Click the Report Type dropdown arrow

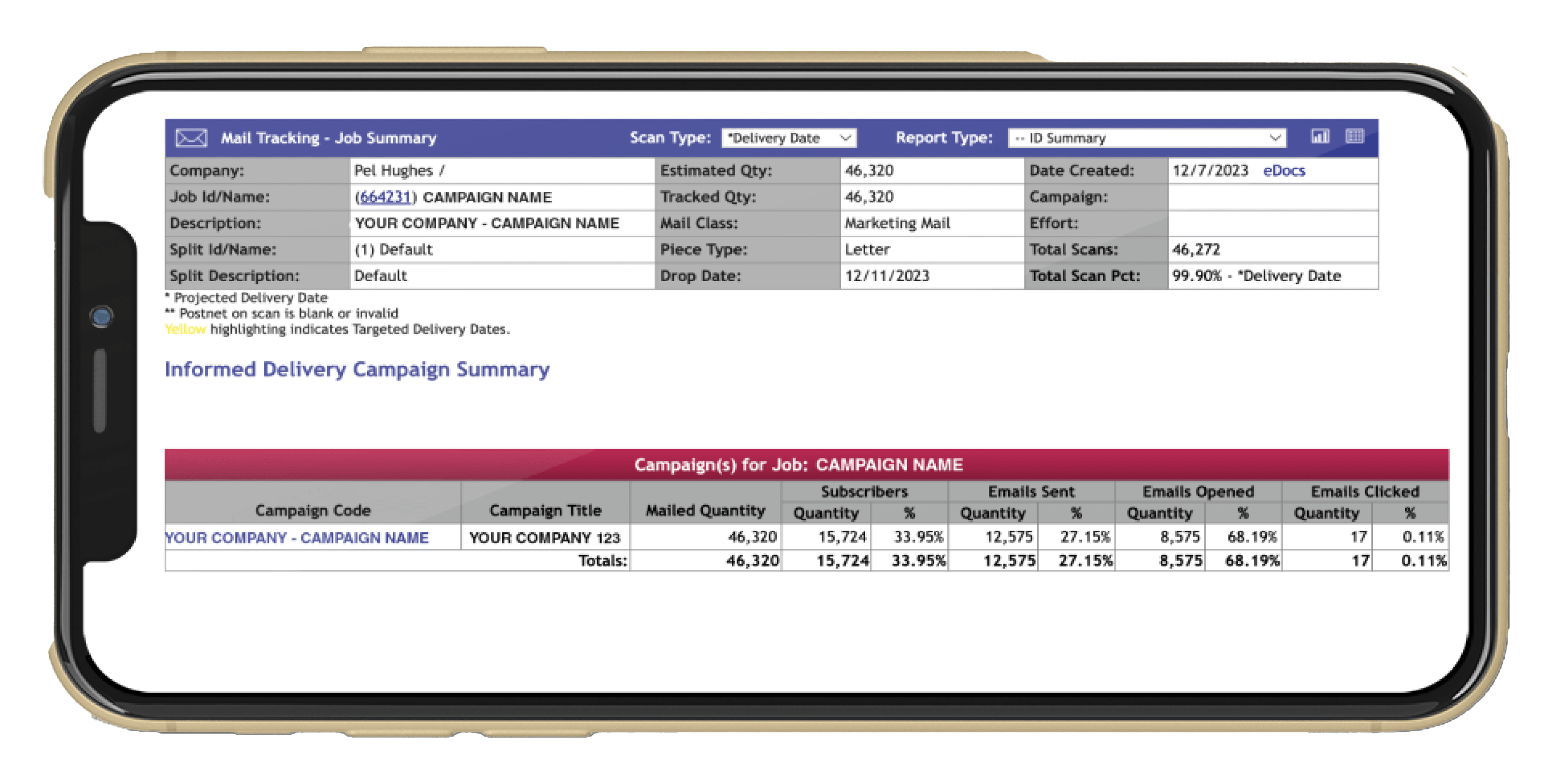(1274, 138)
